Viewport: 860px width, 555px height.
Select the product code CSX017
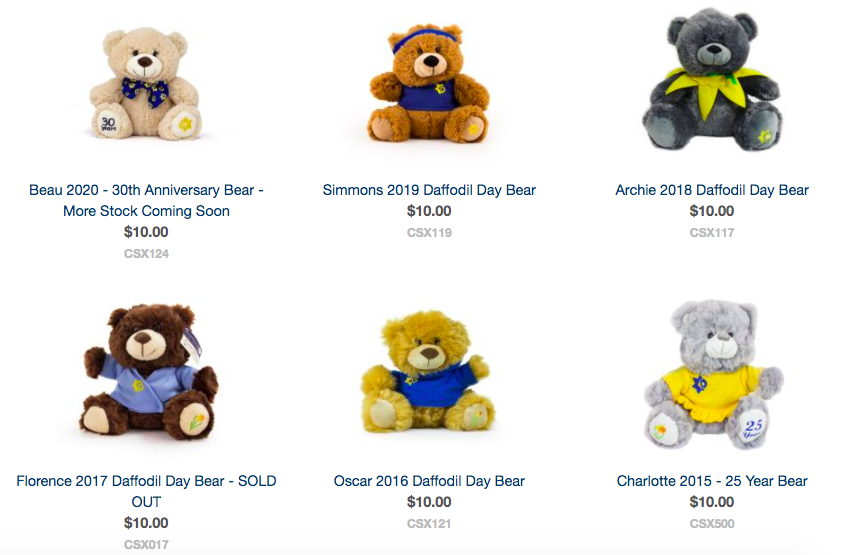pos(146,545)
